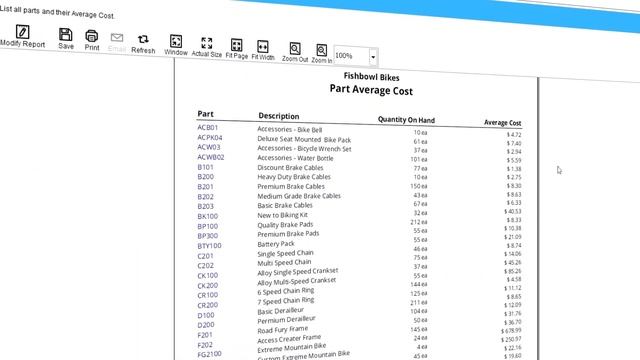
Task: Open part link ACWB02
Action: (x=211, y=157)
